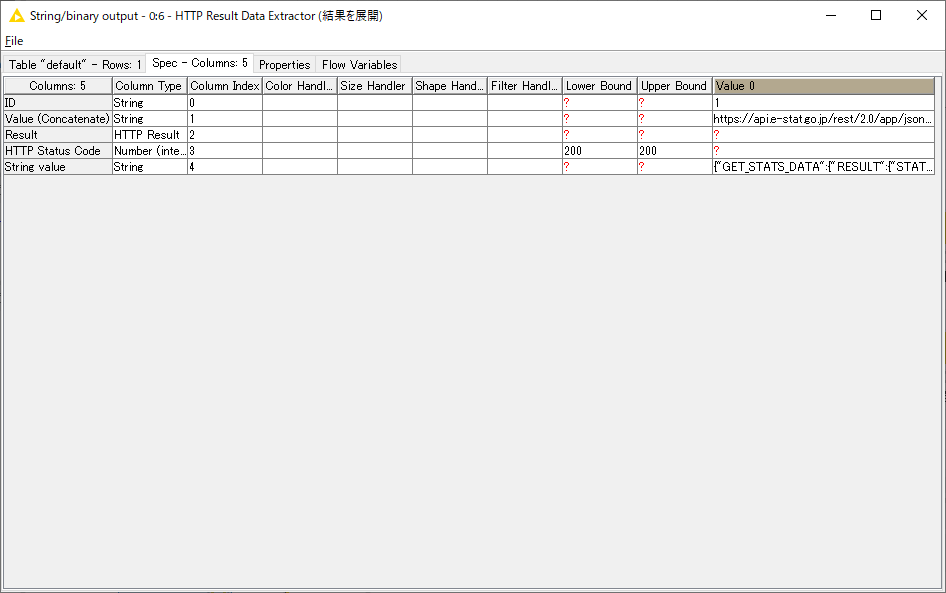This screenshot has height=593, width=946.
Task: Click the Upper Bound column header
Action: 675,86
